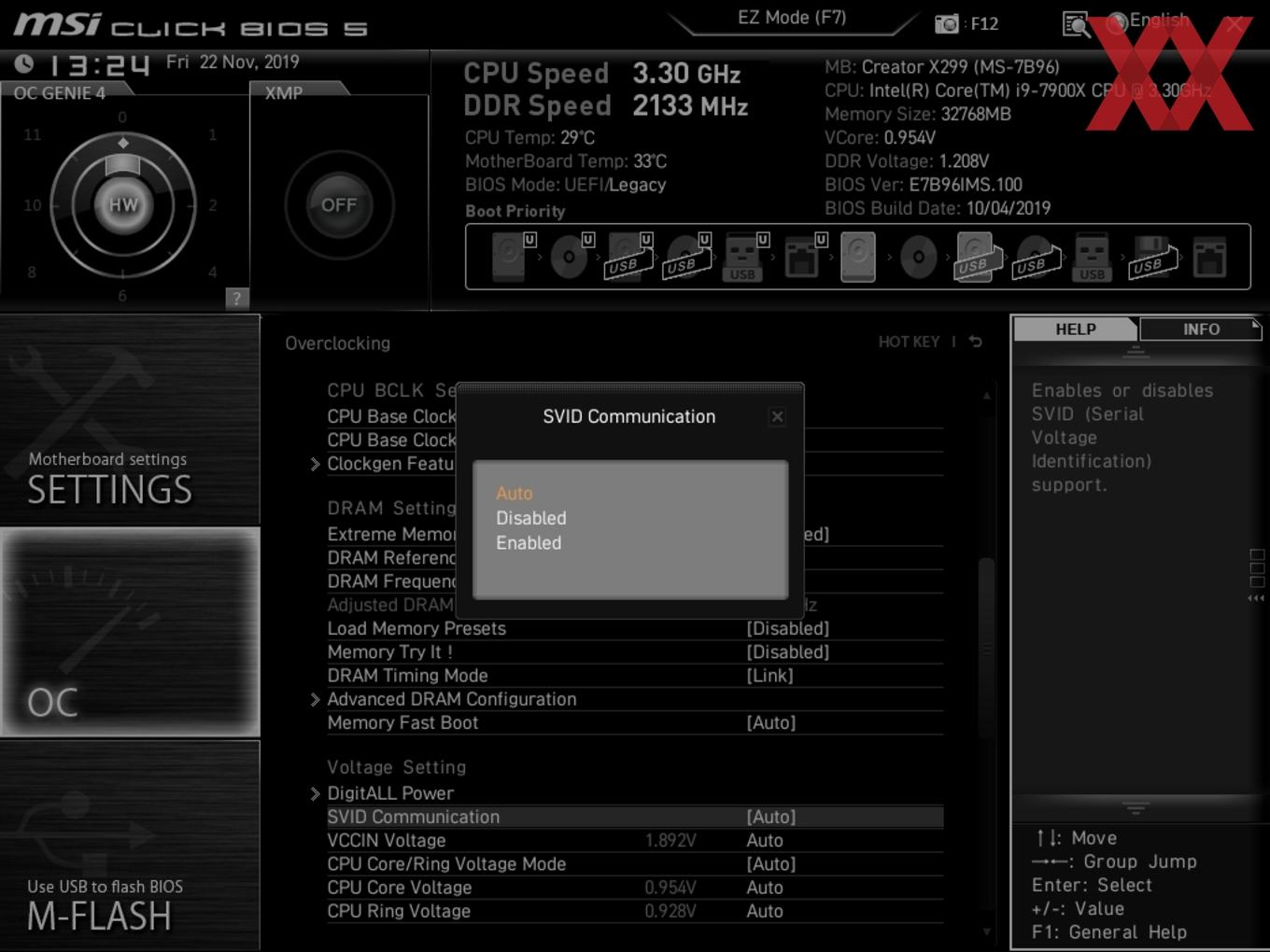The image size is (1270, 952).
Task: Select the legacy USB CD/DVD boot icon
Action: [1036, 257]
